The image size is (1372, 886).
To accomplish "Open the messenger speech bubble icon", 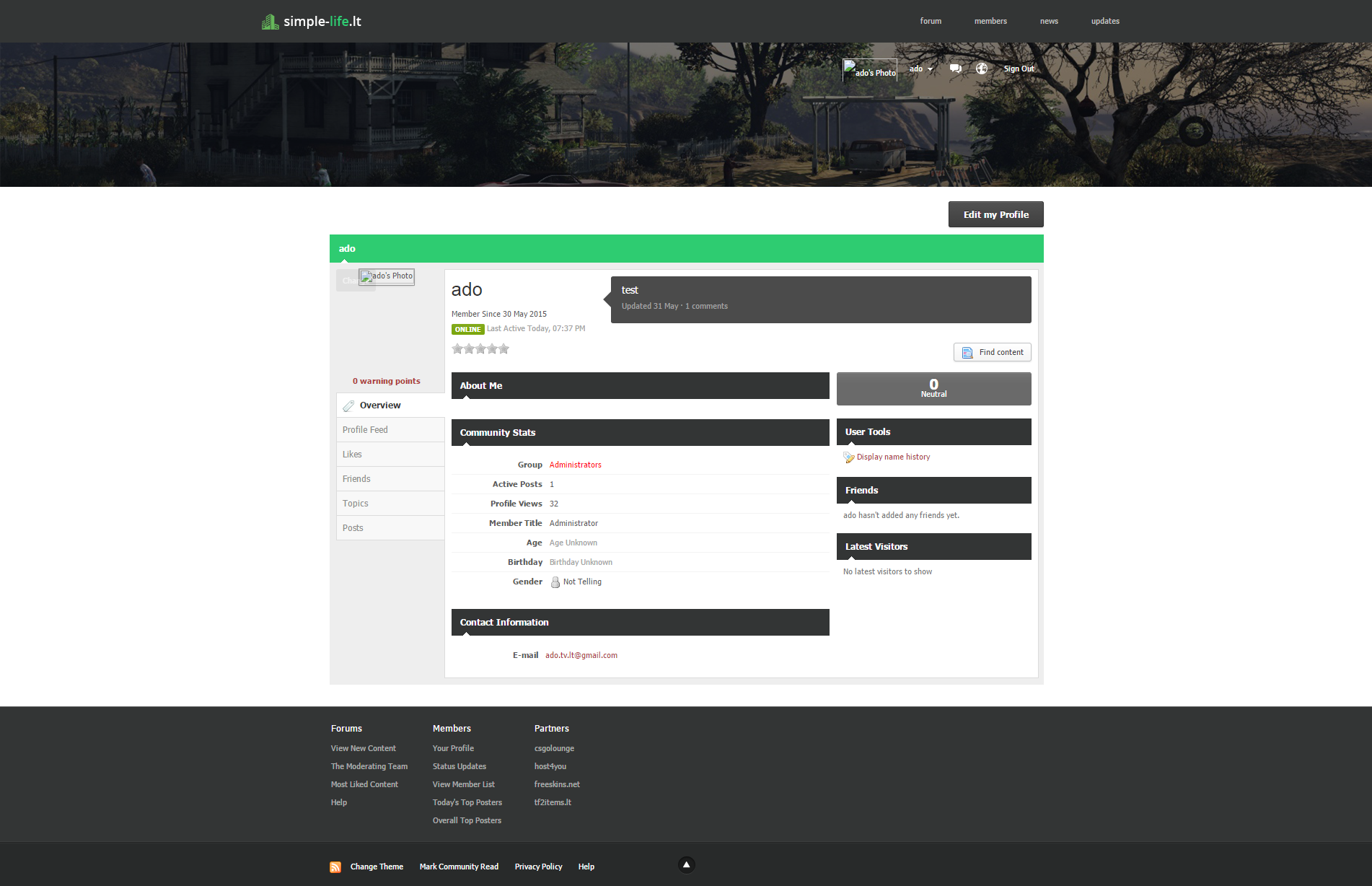I will pos(955,69).
